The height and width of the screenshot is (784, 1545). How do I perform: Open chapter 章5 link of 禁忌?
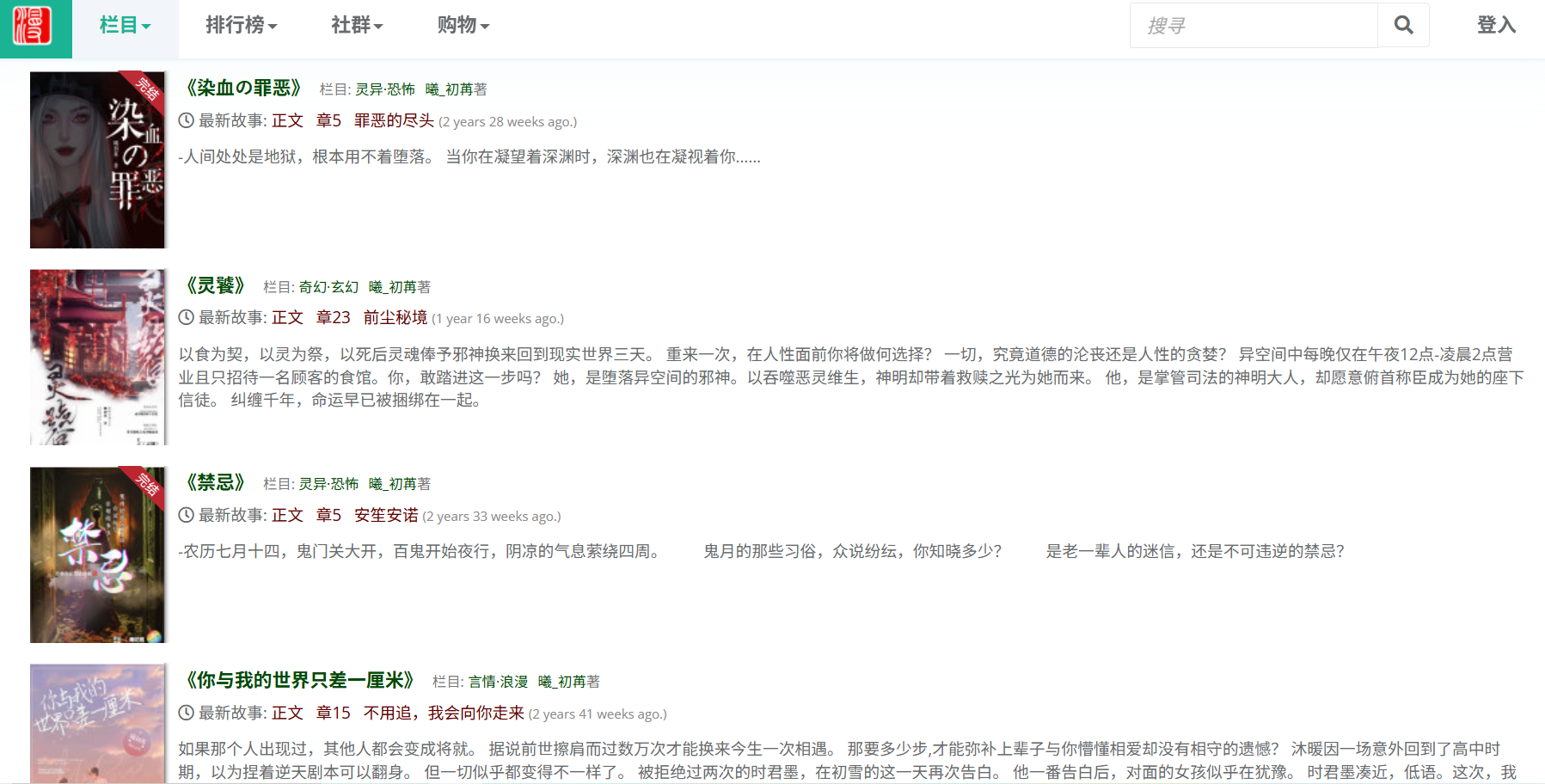[x=328, y=515]
